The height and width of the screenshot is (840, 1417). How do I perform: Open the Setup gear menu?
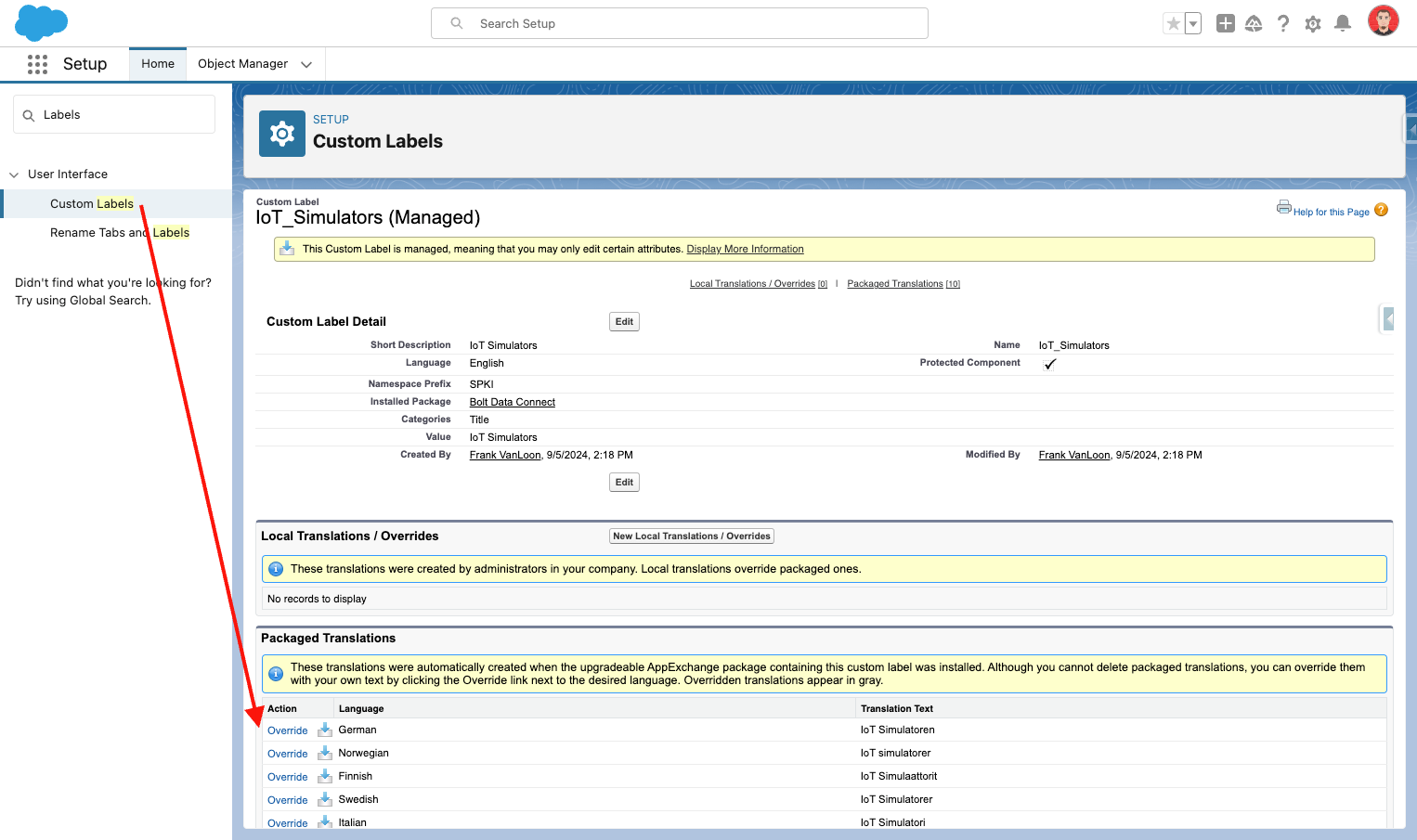(x=1313, y=24)
